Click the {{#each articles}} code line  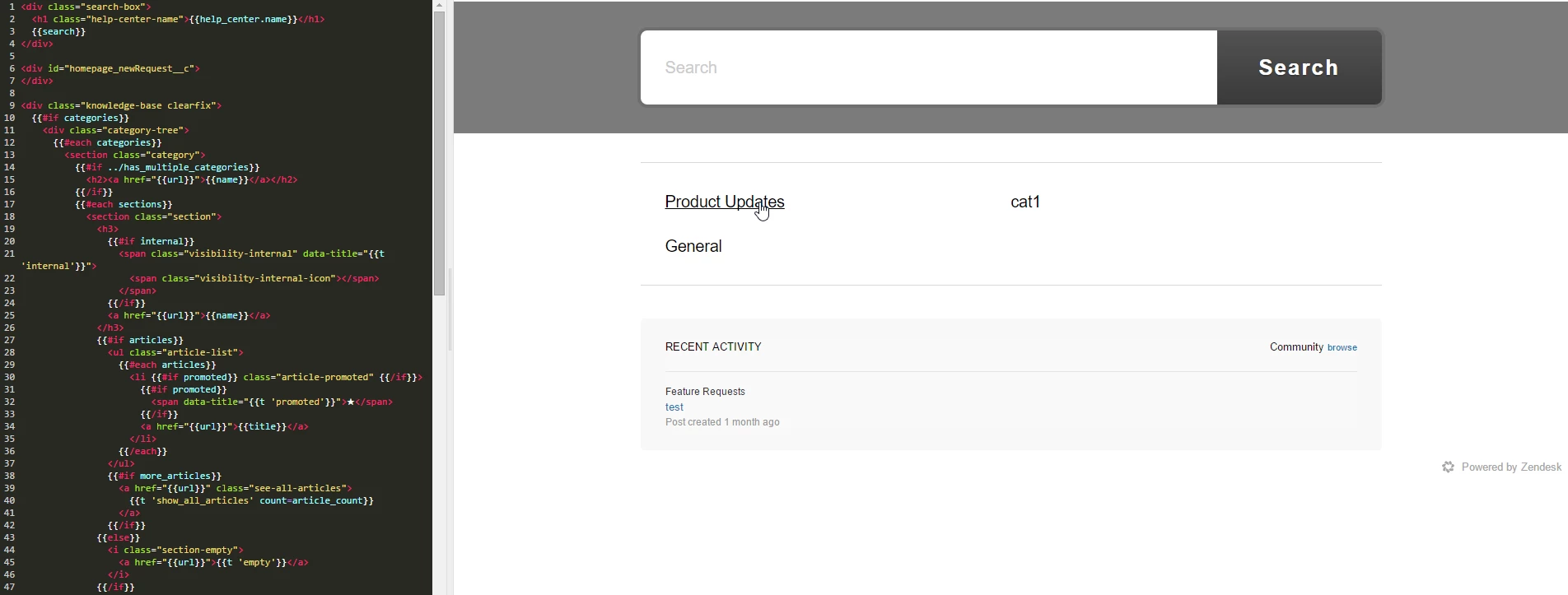click(167, 365)
